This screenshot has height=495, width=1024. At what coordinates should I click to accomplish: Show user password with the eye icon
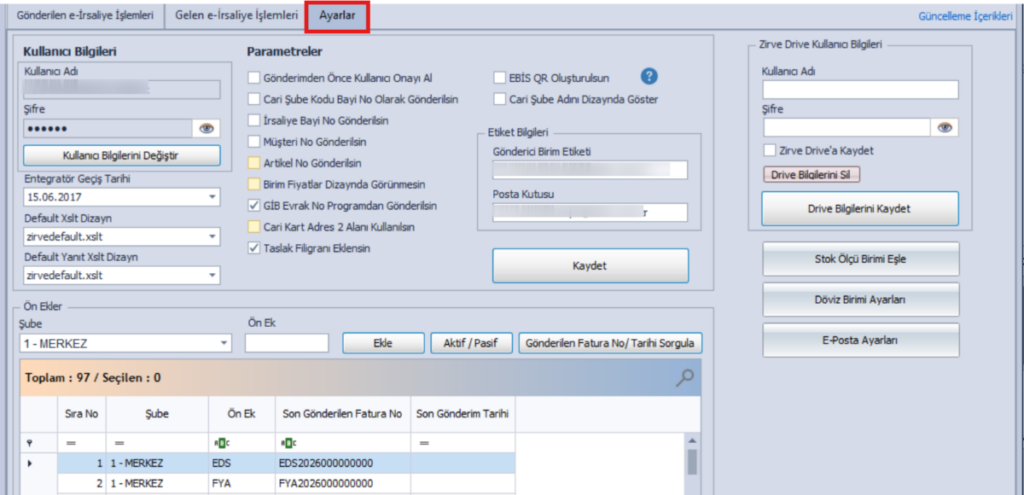tap(207, 129)
